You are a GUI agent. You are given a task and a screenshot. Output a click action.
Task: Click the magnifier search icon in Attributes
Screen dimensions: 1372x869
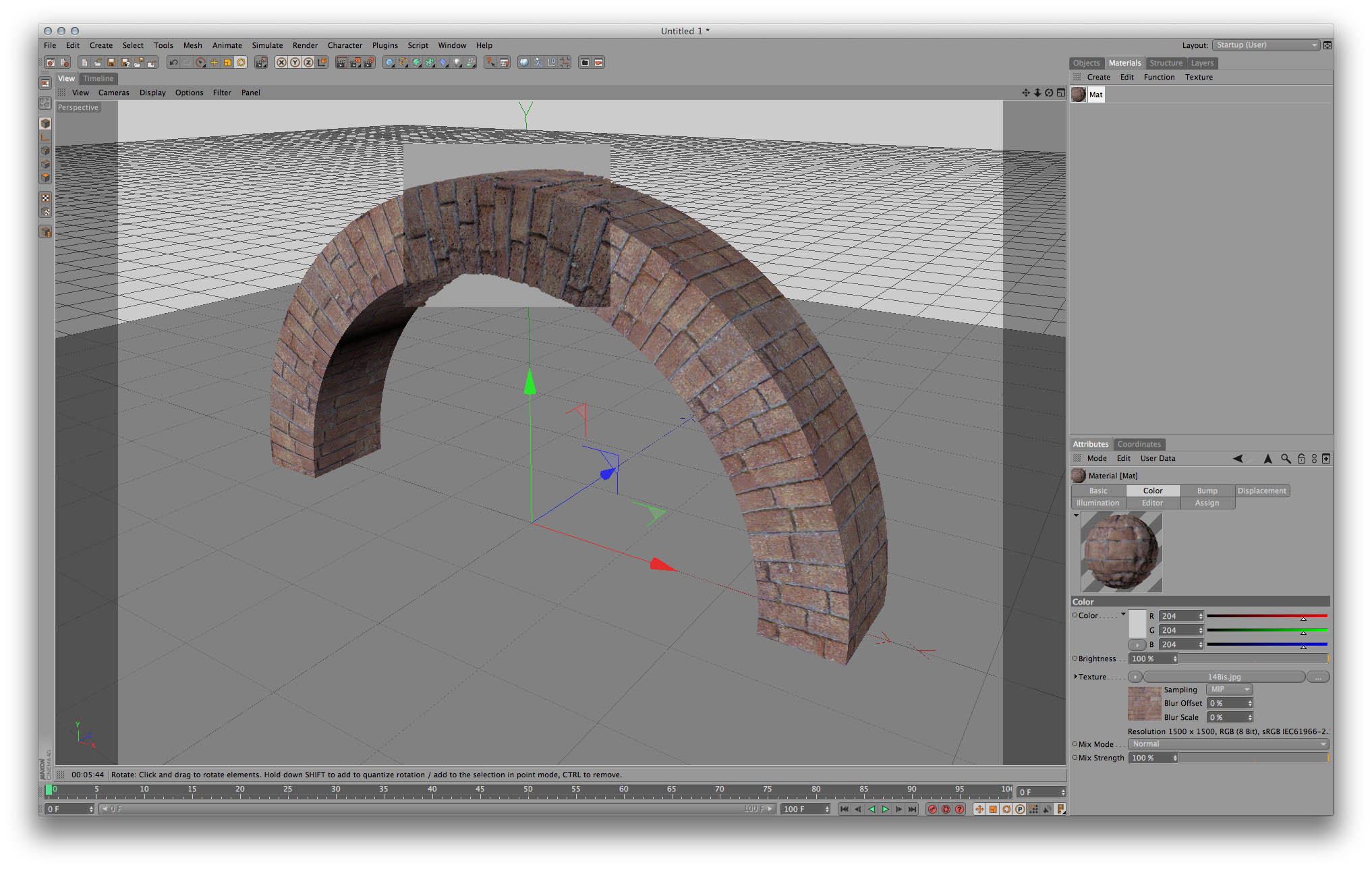coord(1286,459)
